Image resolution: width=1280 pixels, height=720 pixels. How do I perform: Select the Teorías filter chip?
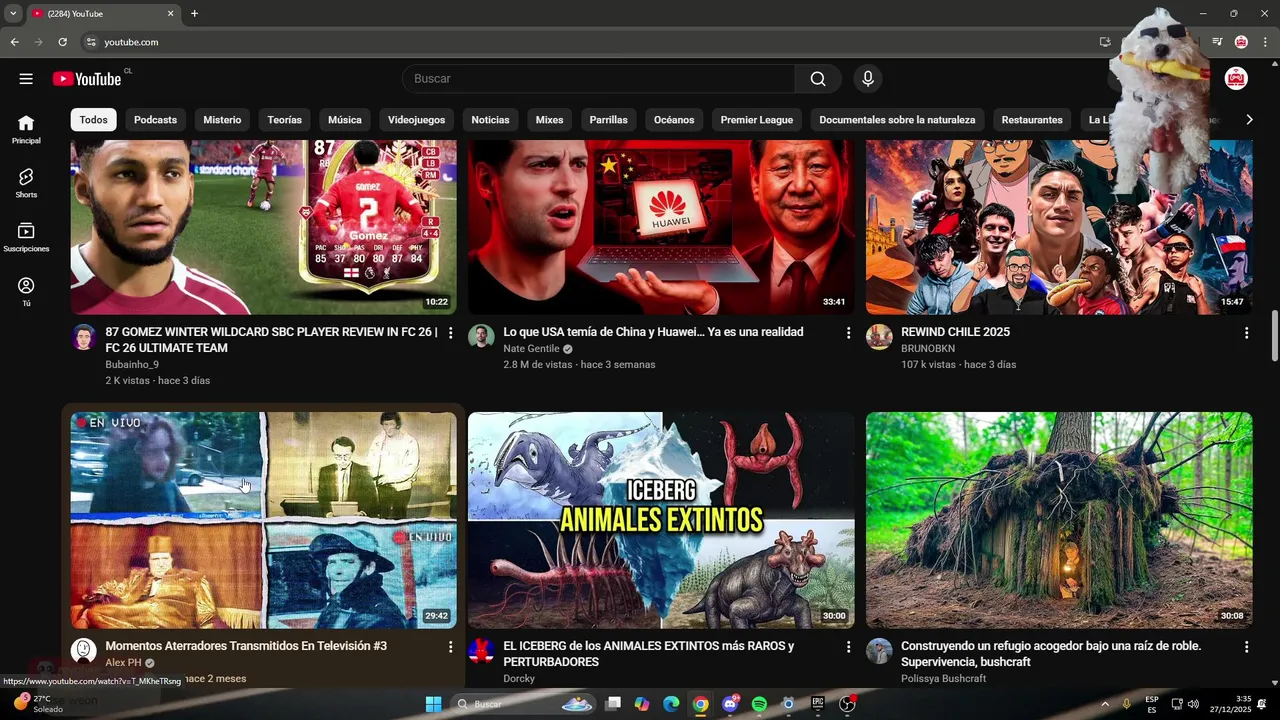point(284,120)
